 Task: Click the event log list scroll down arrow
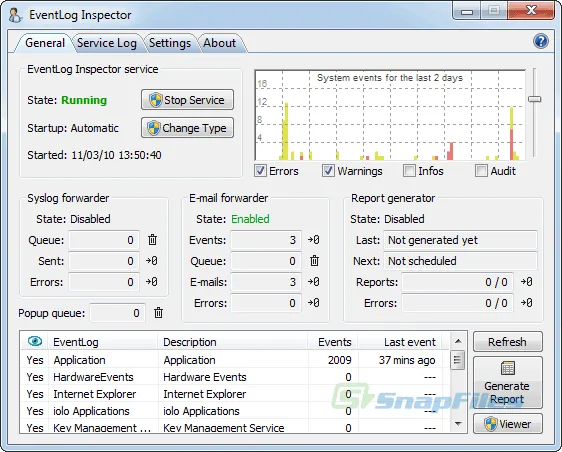click(x=458, y=424)
